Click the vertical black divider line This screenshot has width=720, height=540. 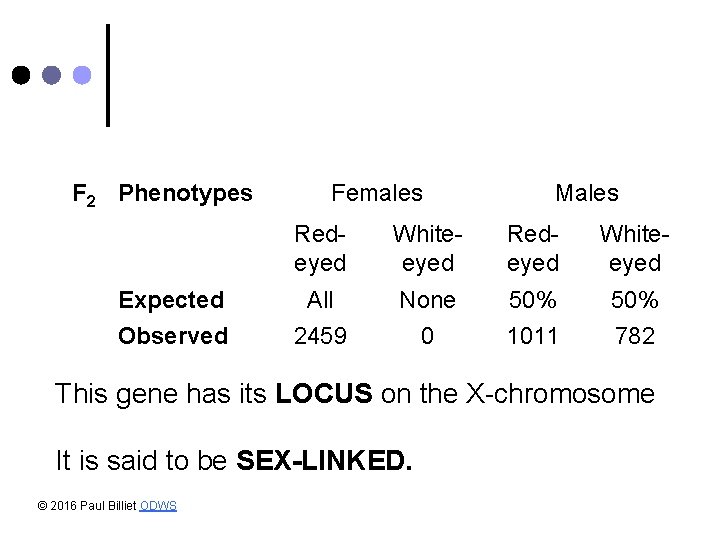point(107,75)
